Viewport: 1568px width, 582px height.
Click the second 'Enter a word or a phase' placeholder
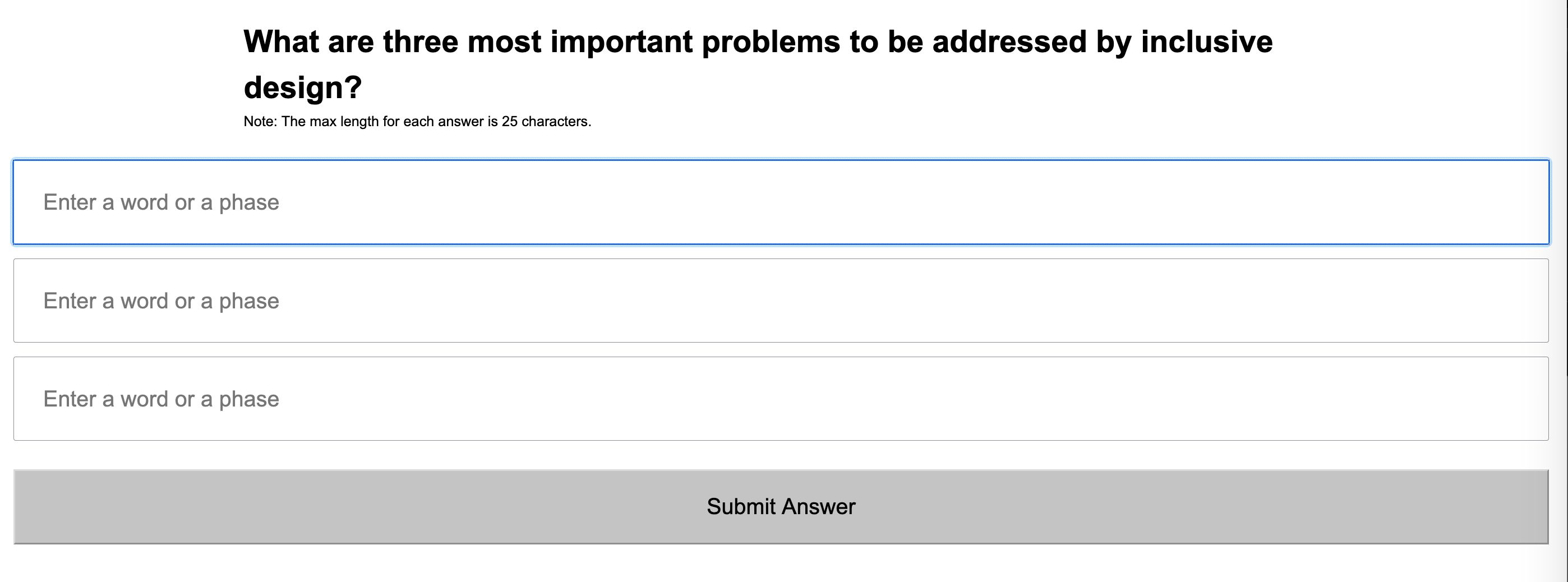pos(161,301)
